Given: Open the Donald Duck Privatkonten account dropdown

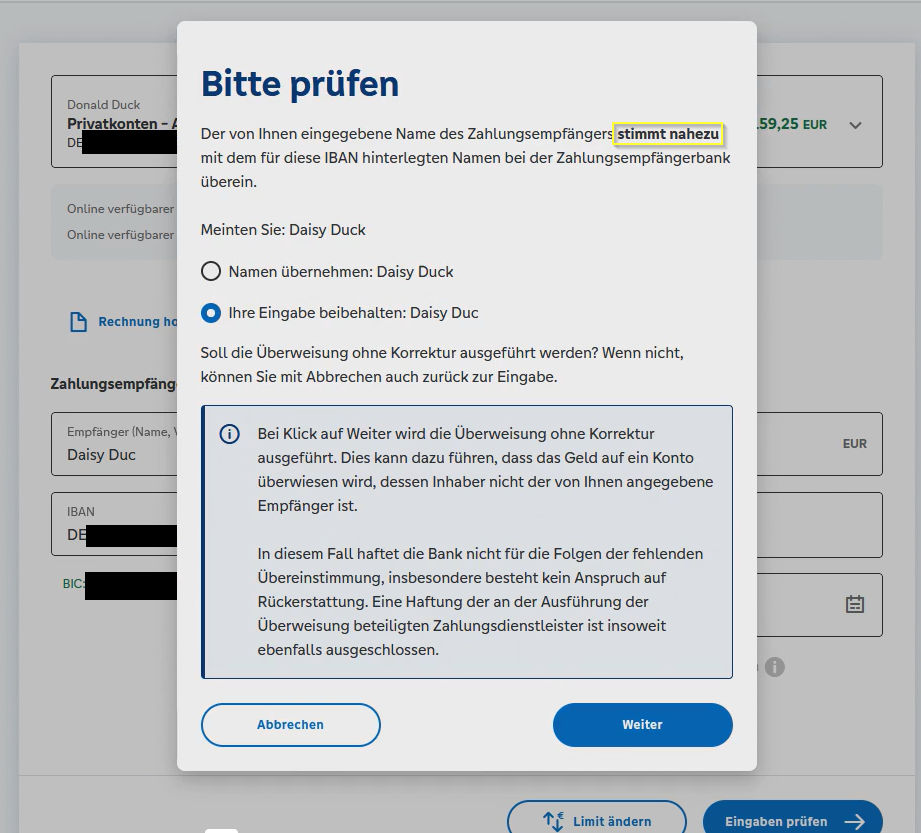Looking at the screenshot, I should coord(115,122).
